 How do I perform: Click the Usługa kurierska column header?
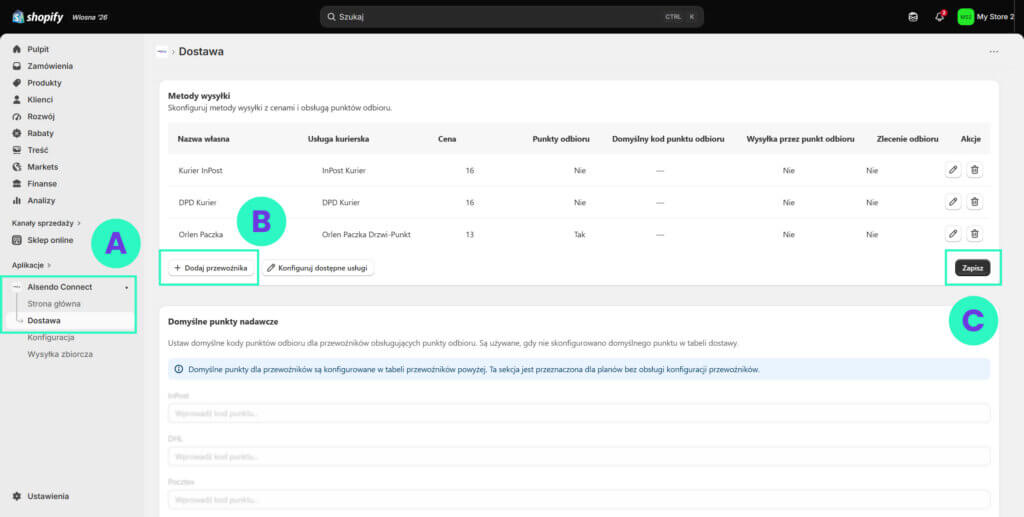pos(338,139)
